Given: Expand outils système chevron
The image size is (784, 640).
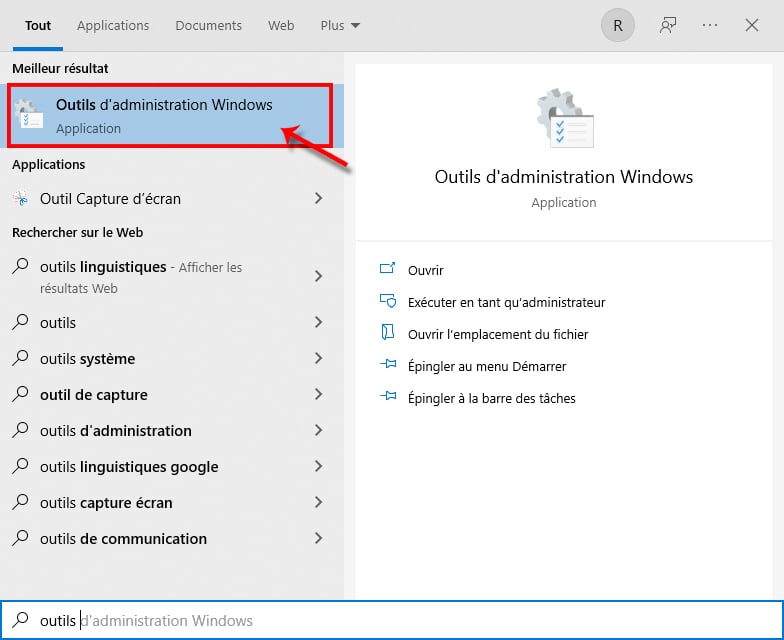Looking at the screenshot, I should pos(318,358).
